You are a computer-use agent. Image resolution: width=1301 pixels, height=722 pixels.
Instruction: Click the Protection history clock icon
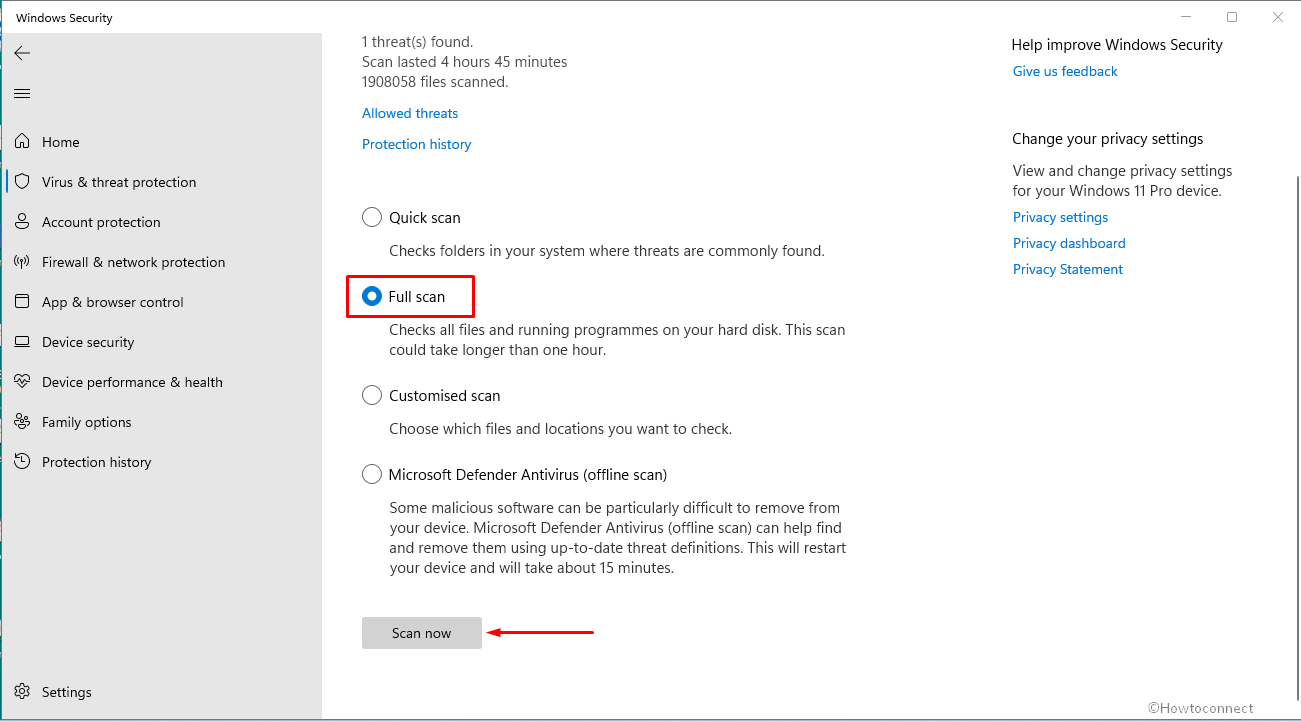pyautogui.click(x=22, y=462)
